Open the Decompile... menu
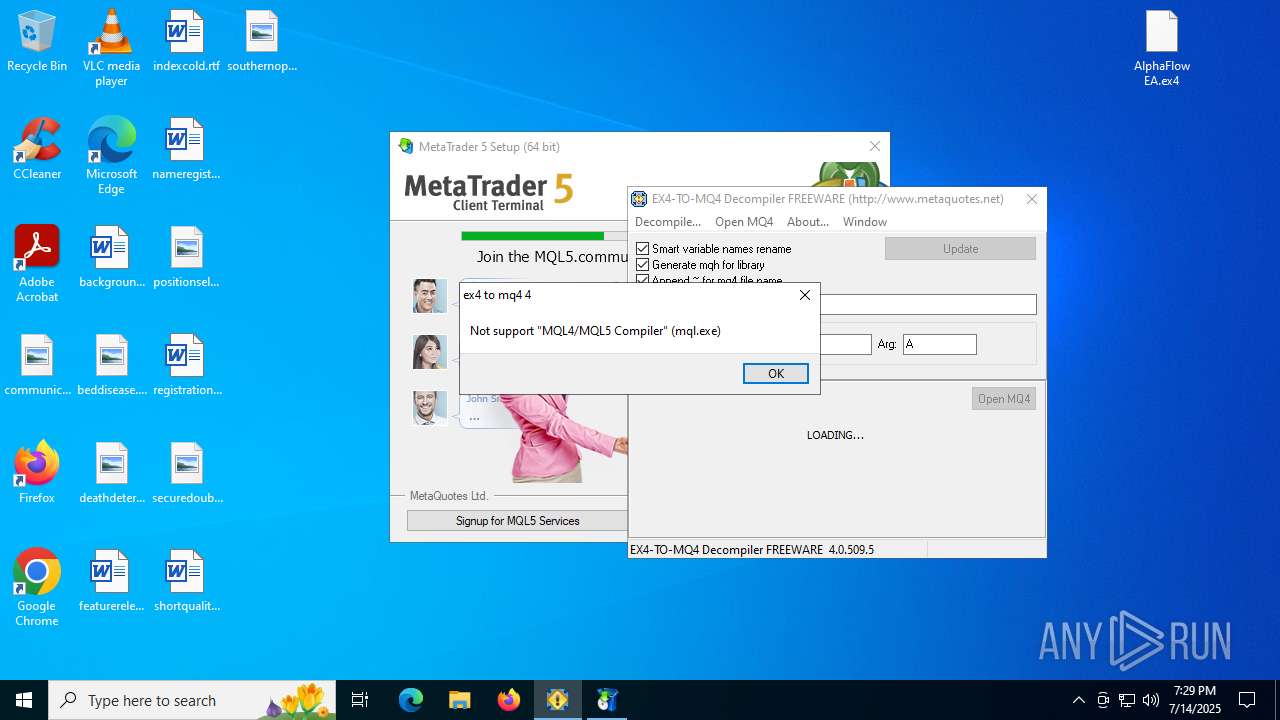The height and width of the screenshot is (720, 1280). pos(668,222)
